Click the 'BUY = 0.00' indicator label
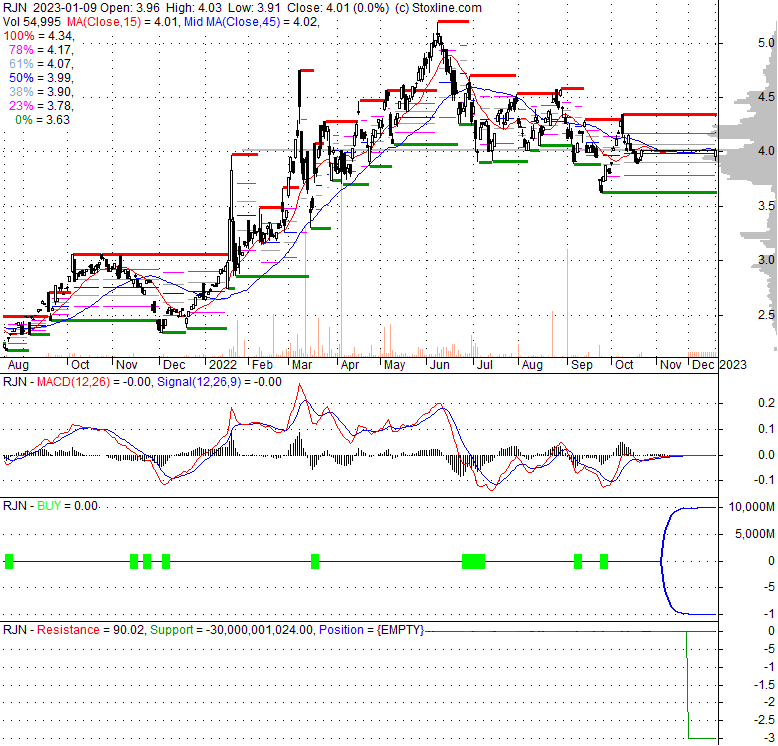This screenshot has height=746, width=778. point(67,505)
